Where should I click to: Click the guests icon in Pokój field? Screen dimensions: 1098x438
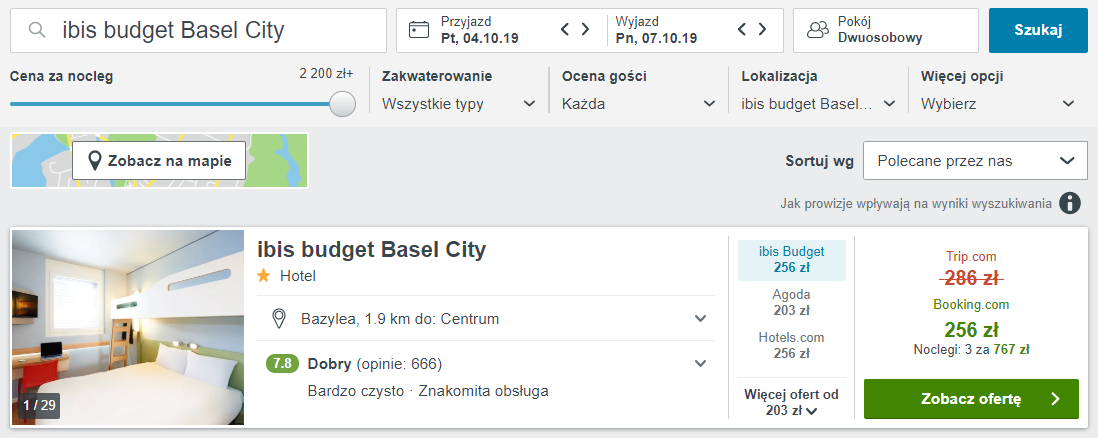pyautogui.click(x=817, y=29)
